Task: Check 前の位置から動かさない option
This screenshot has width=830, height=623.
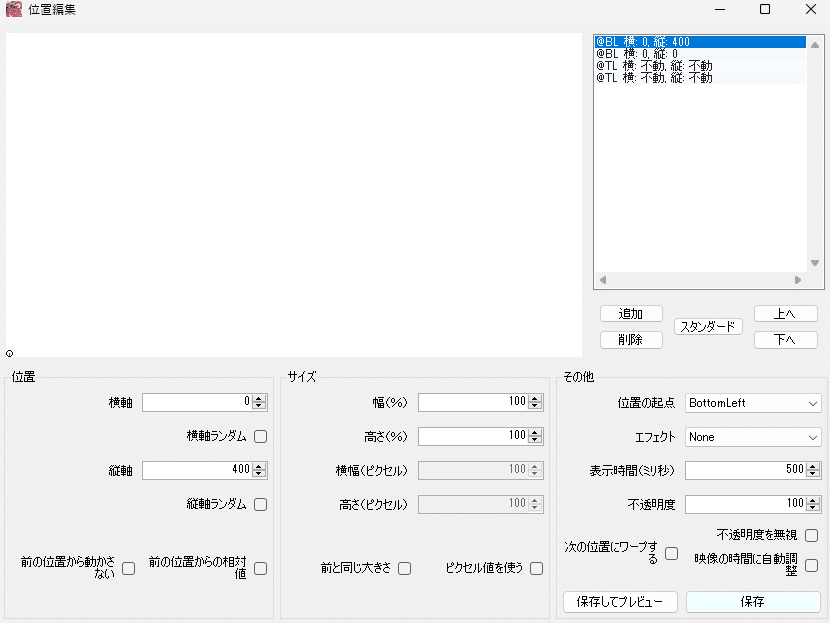Action: (129, 568)
